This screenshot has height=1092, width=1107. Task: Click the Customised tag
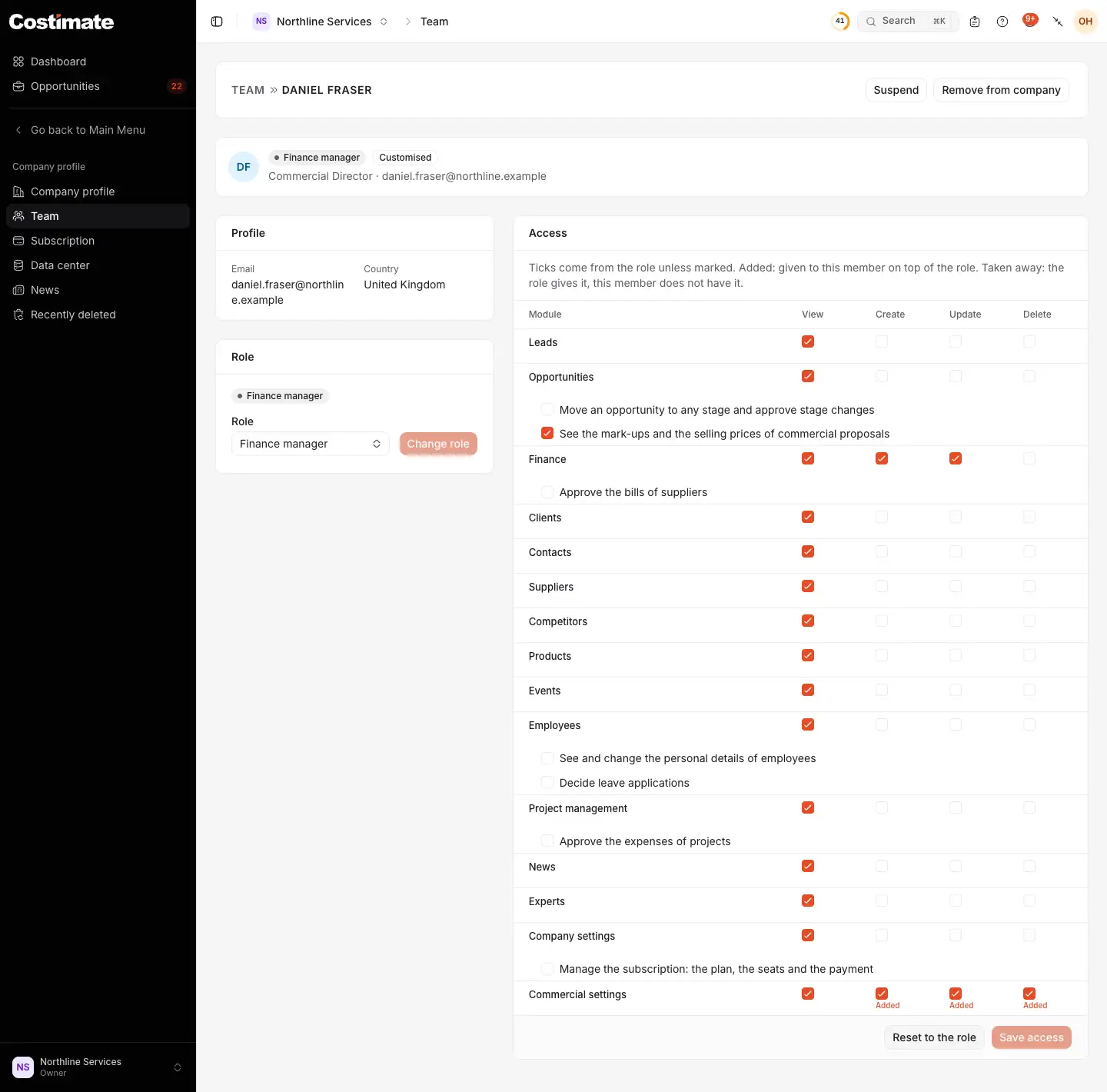point(405,158)
